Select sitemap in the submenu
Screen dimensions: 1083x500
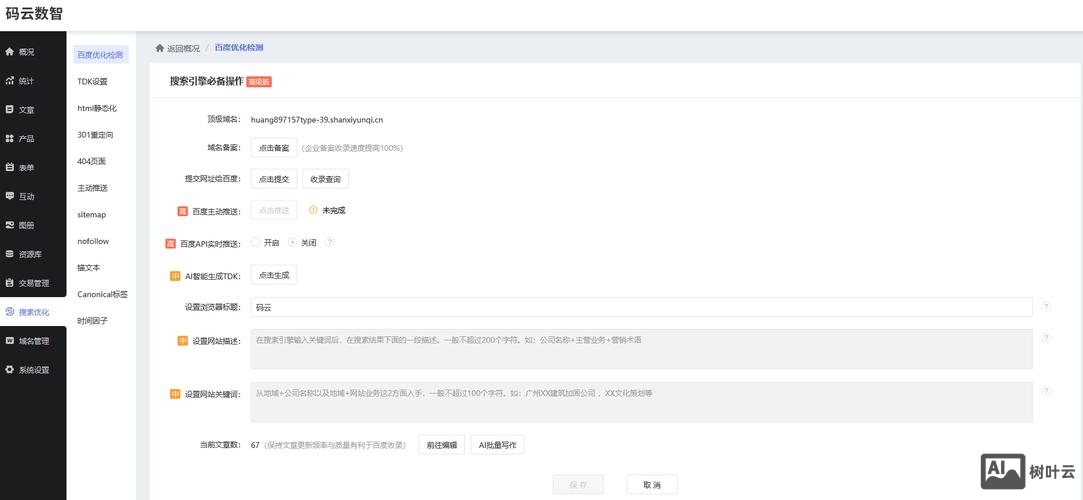coord(92,215)
